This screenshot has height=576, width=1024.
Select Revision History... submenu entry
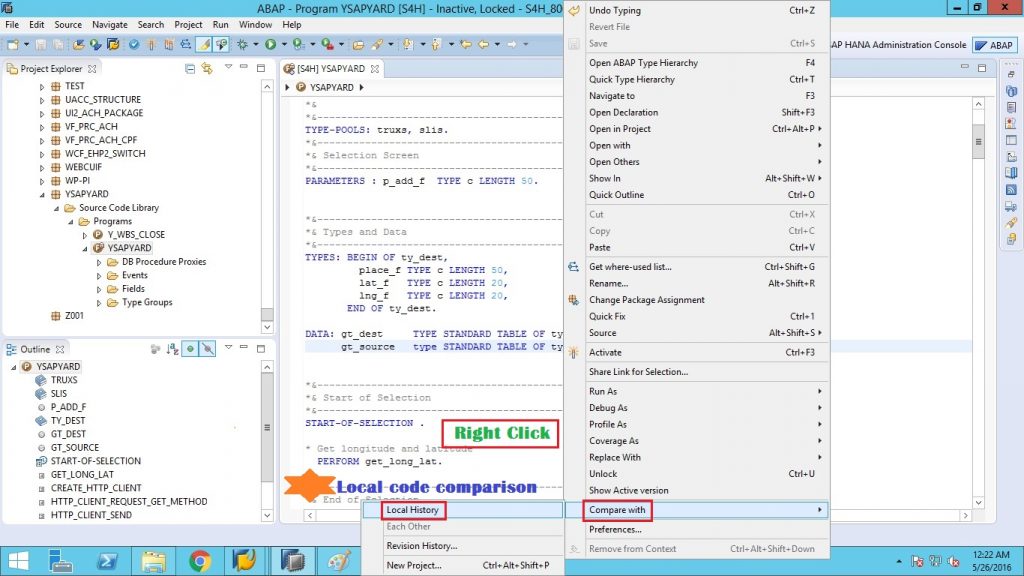[x=463, y=546]
